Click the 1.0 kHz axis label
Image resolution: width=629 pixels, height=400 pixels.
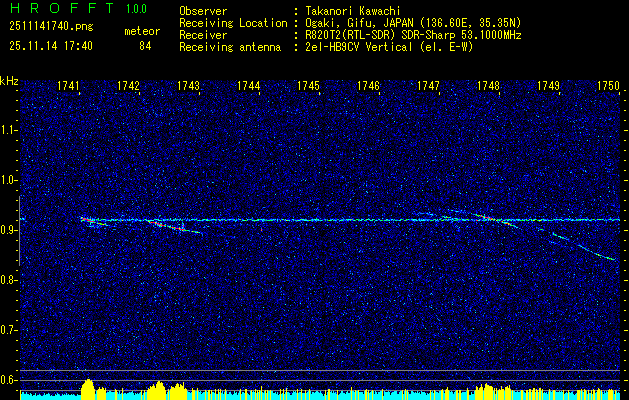pyautogui.click(x=8, y=181)
